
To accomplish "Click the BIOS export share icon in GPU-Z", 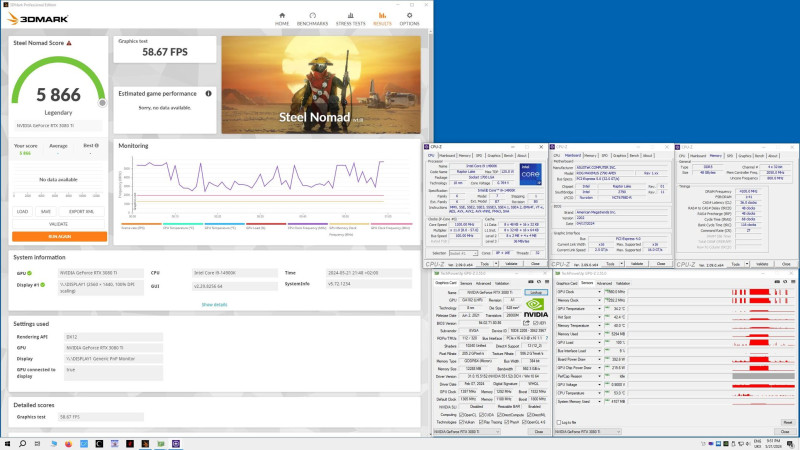I will [x=526, y=323].
